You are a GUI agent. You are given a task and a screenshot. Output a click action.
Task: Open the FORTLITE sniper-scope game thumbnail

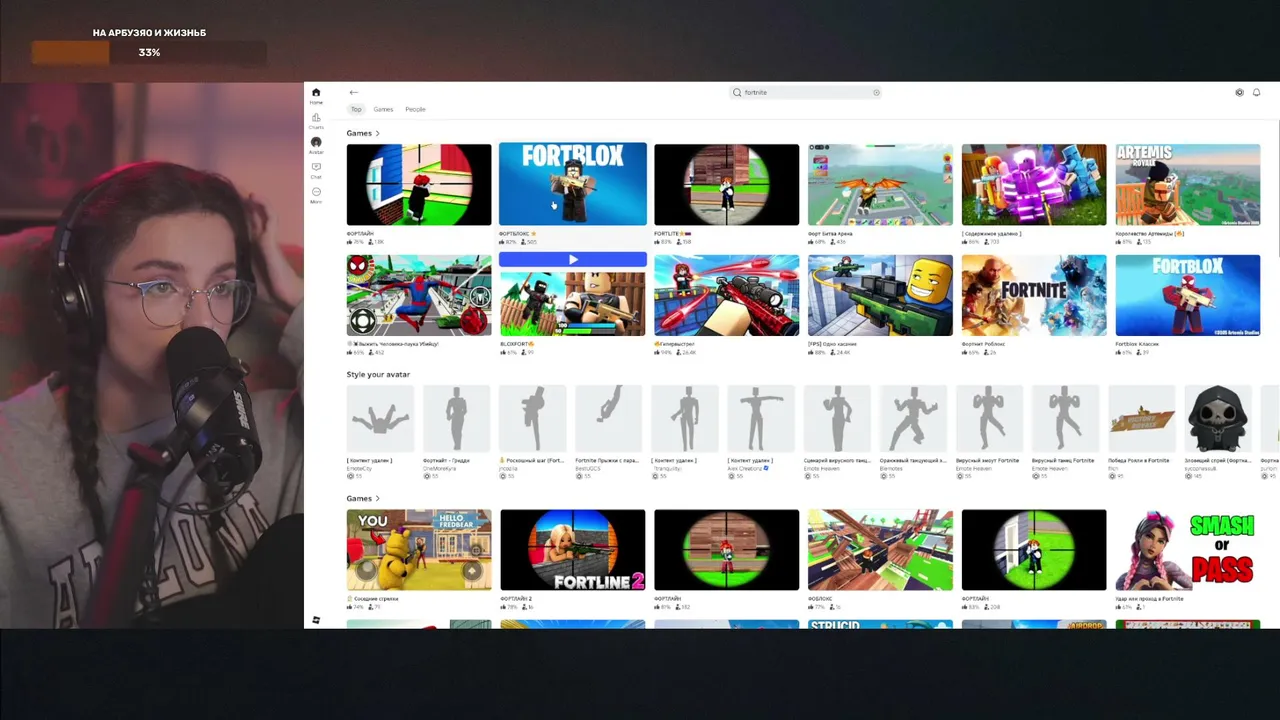tap(727, 184)
